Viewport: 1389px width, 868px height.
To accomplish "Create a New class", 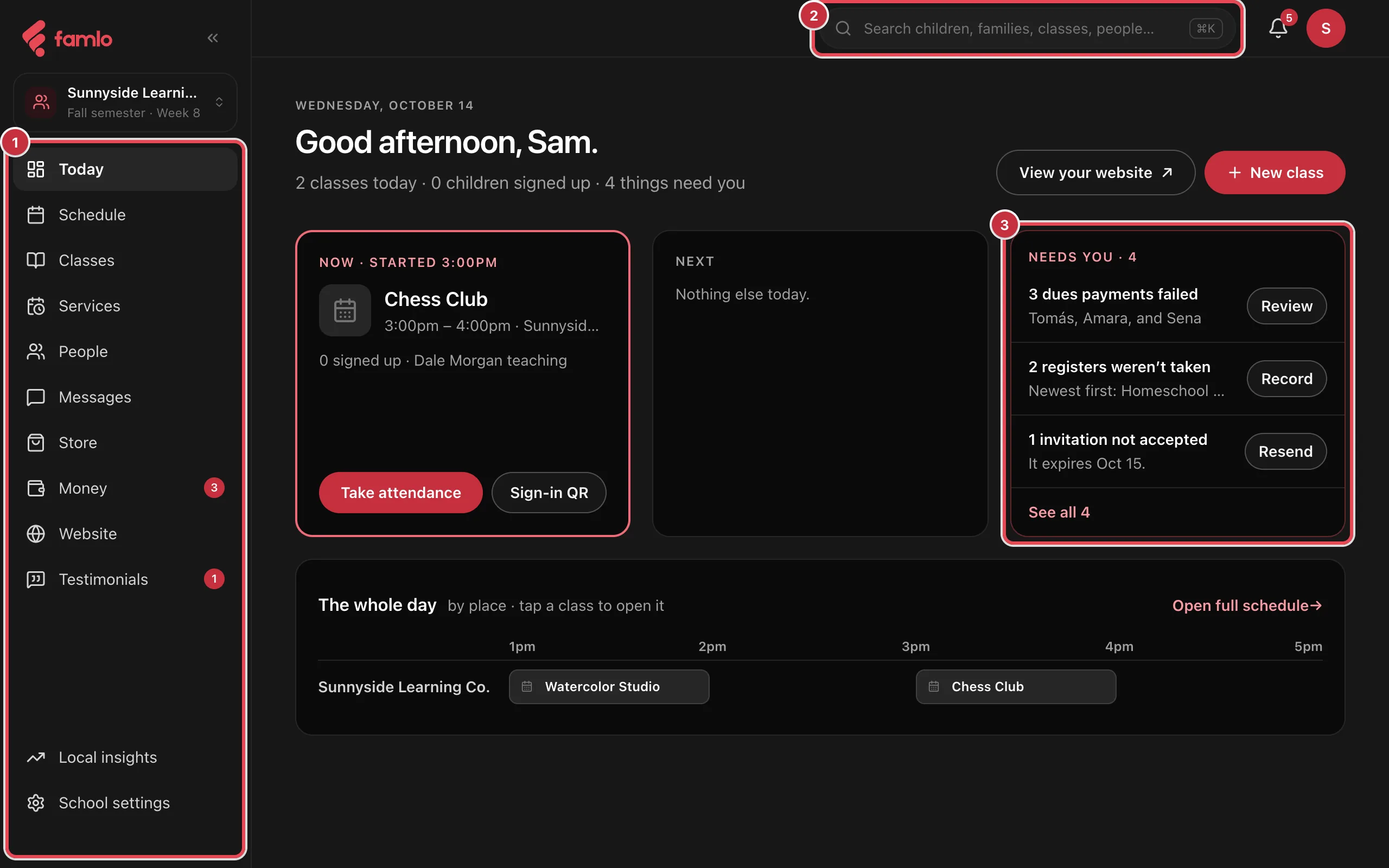I will [1274, 173].
